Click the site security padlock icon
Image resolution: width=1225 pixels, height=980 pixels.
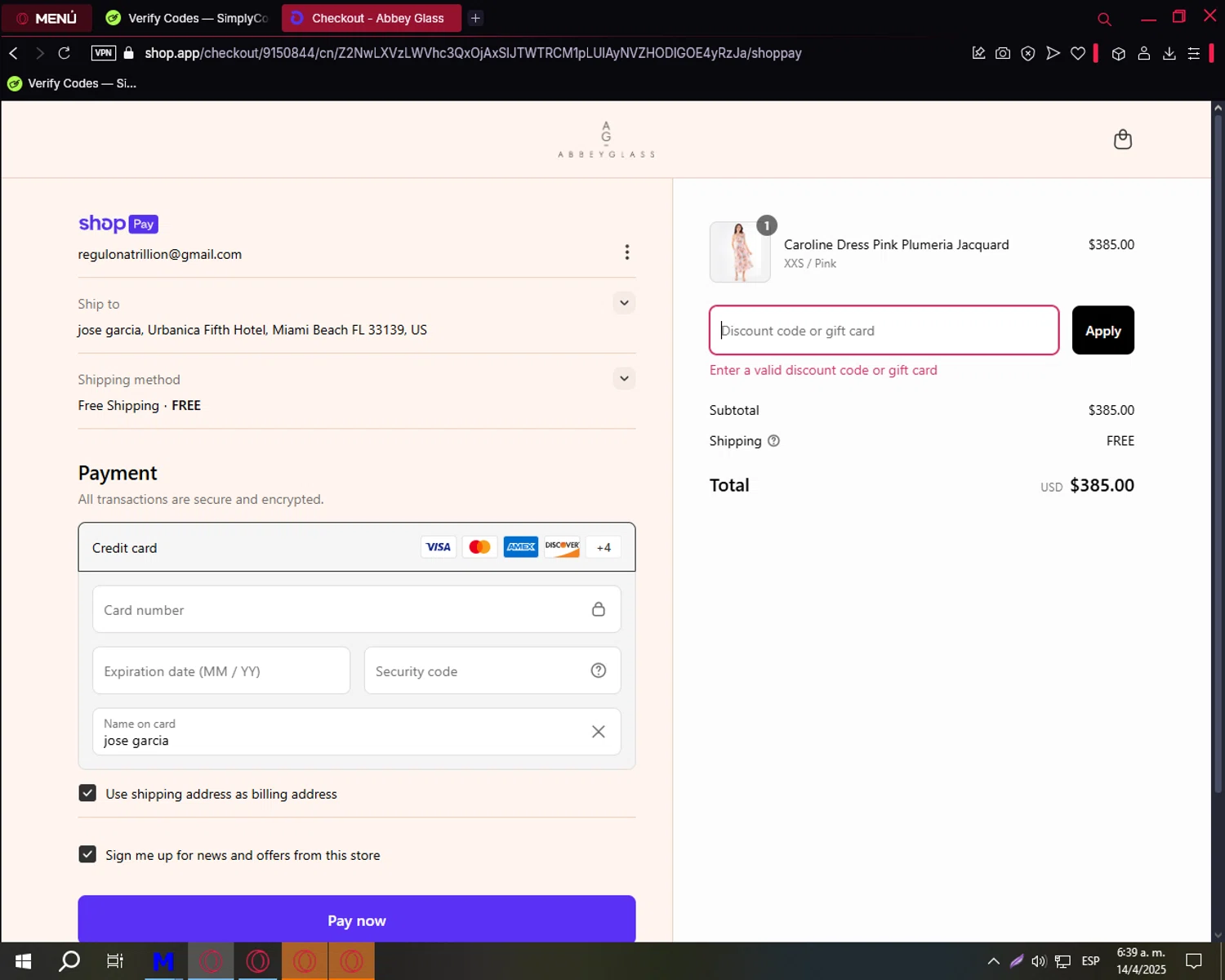click(x=128, y=53)
